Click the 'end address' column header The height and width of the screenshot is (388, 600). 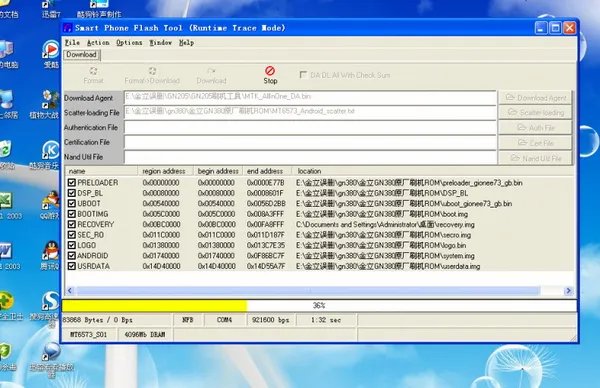[x=267, y=171]
